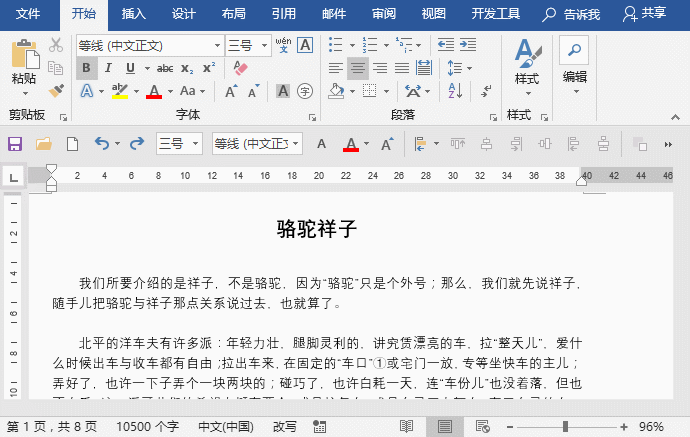Screen dimensions: 690x437
Task: Click the zoom slider in status bar
Action: click(x=565, y=426)
